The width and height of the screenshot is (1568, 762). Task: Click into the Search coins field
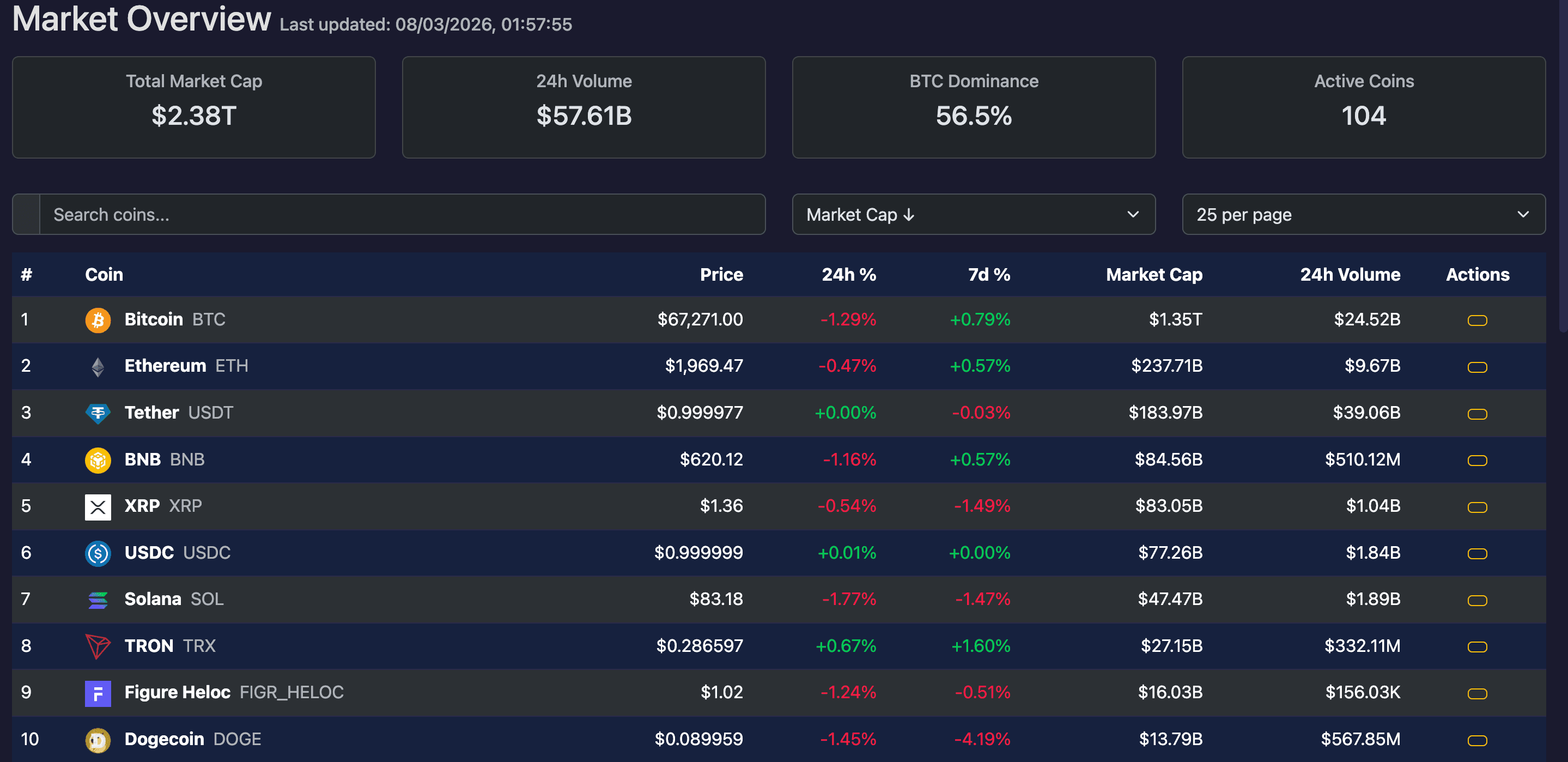tap(402, 214)
